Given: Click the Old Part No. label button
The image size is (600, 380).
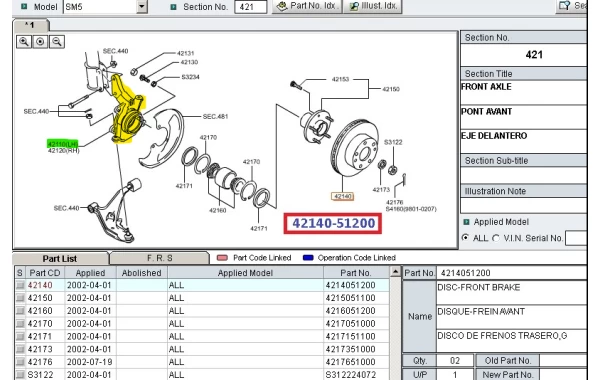Looking at the screenshot, I should [x=508, y=360].
